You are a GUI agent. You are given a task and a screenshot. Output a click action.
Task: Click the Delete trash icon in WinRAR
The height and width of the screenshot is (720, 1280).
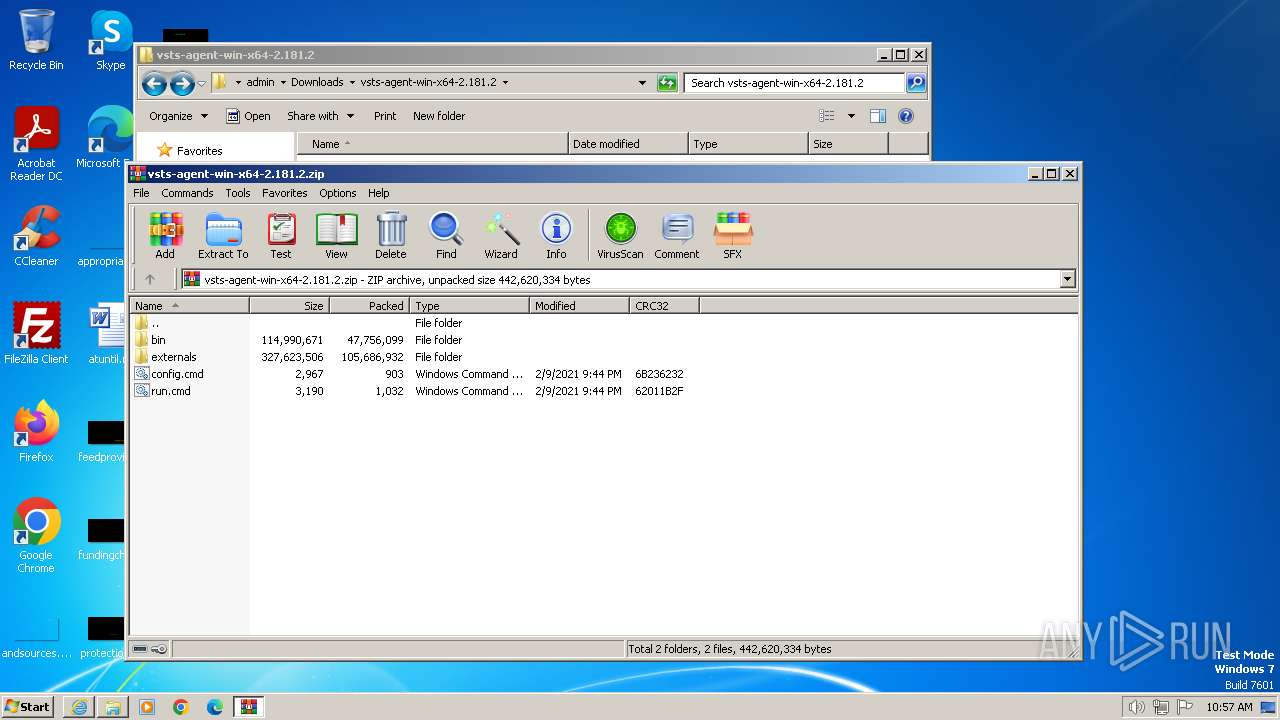(391, 236)
